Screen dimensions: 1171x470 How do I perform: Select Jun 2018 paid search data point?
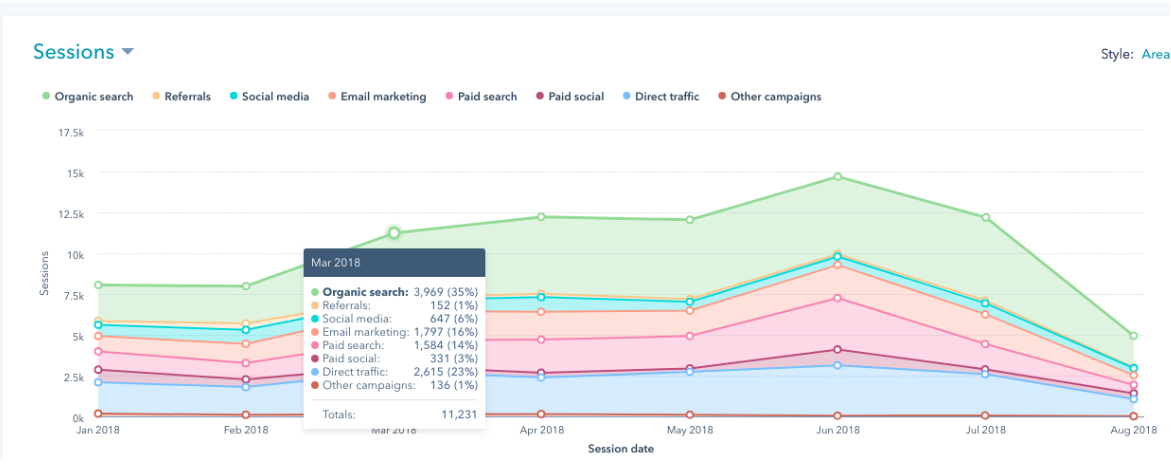click(x=838, y=298)
